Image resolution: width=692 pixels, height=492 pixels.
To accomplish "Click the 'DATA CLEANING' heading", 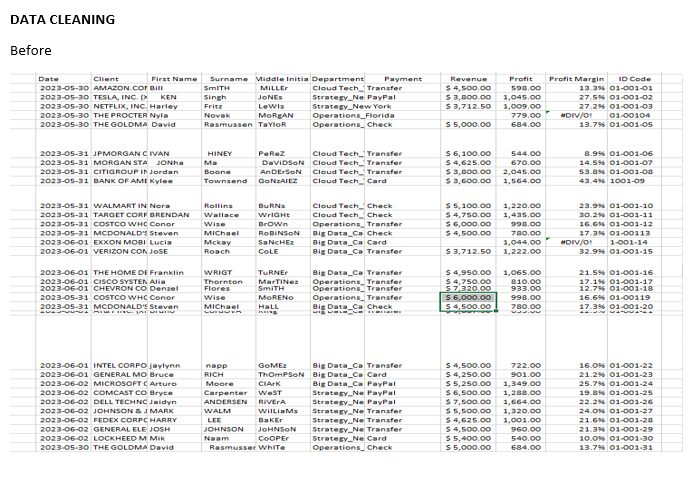I will click(x=62, y=19).
